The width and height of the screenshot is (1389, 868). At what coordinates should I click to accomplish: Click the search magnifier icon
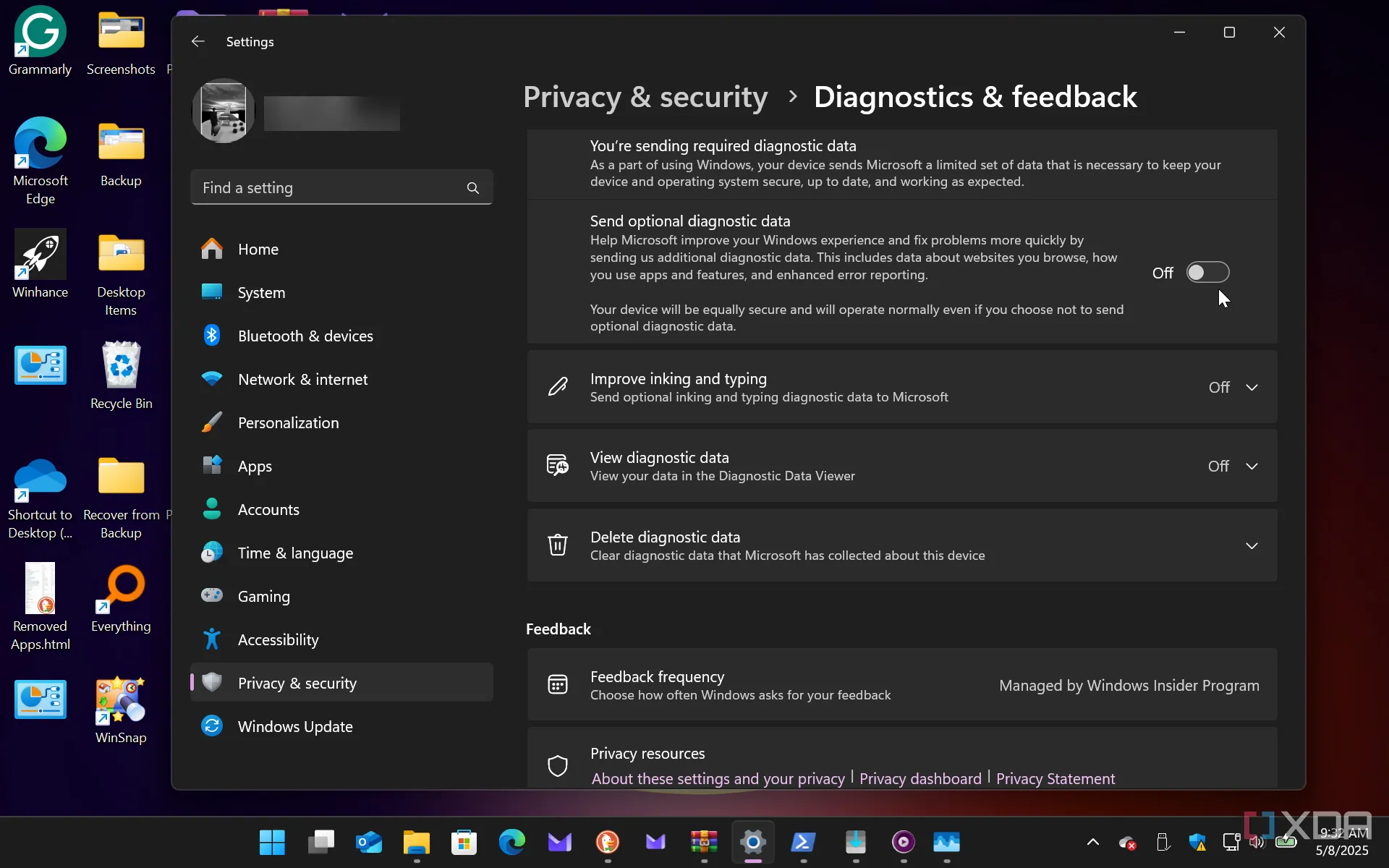pos(473,188)
